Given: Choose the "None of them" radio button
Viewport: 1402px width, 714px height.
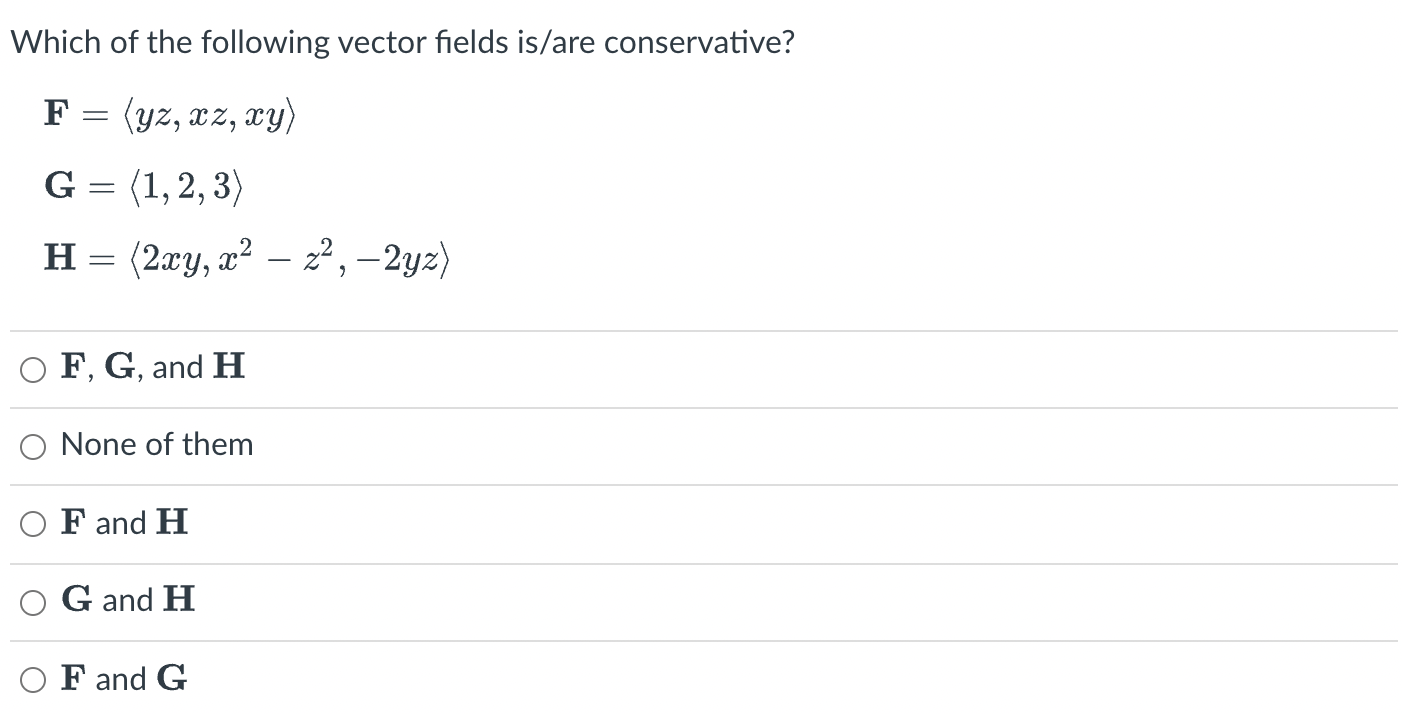Looking at the screenshot, I should pos(33,447).
